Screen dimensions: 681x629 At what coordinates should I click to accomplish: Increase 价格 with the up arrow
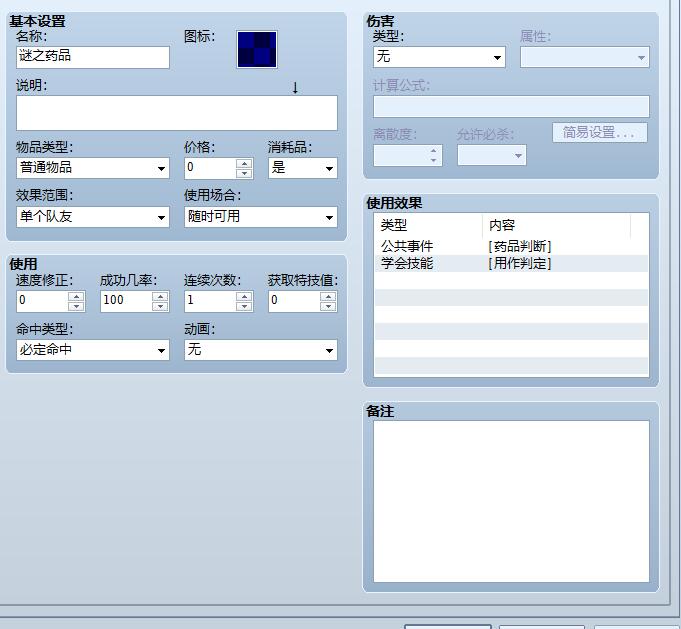click(245, 163)
